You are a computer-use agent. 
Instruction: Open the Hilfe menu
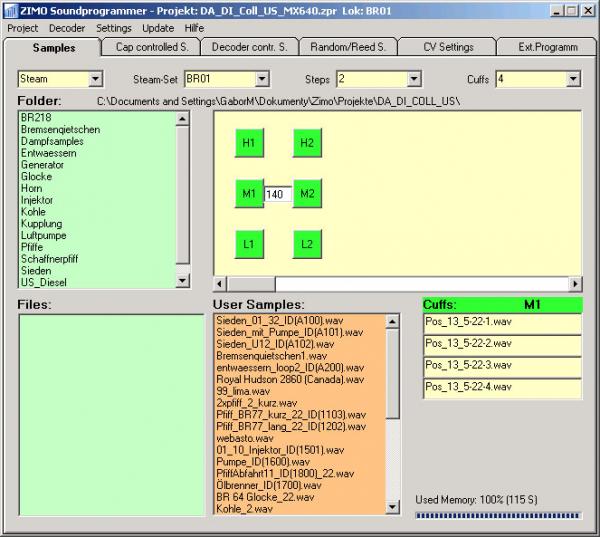(x=194, y=28)
